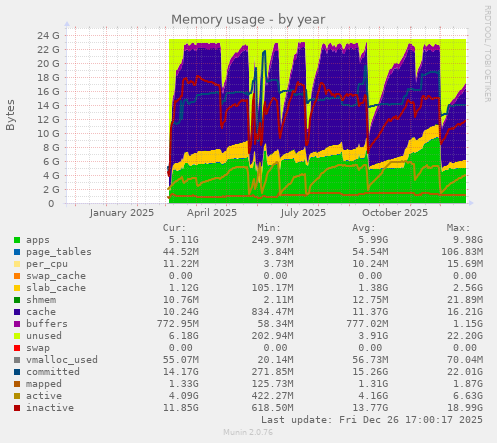Click the 'Last update' timestamp line

(x=372, y=420)
